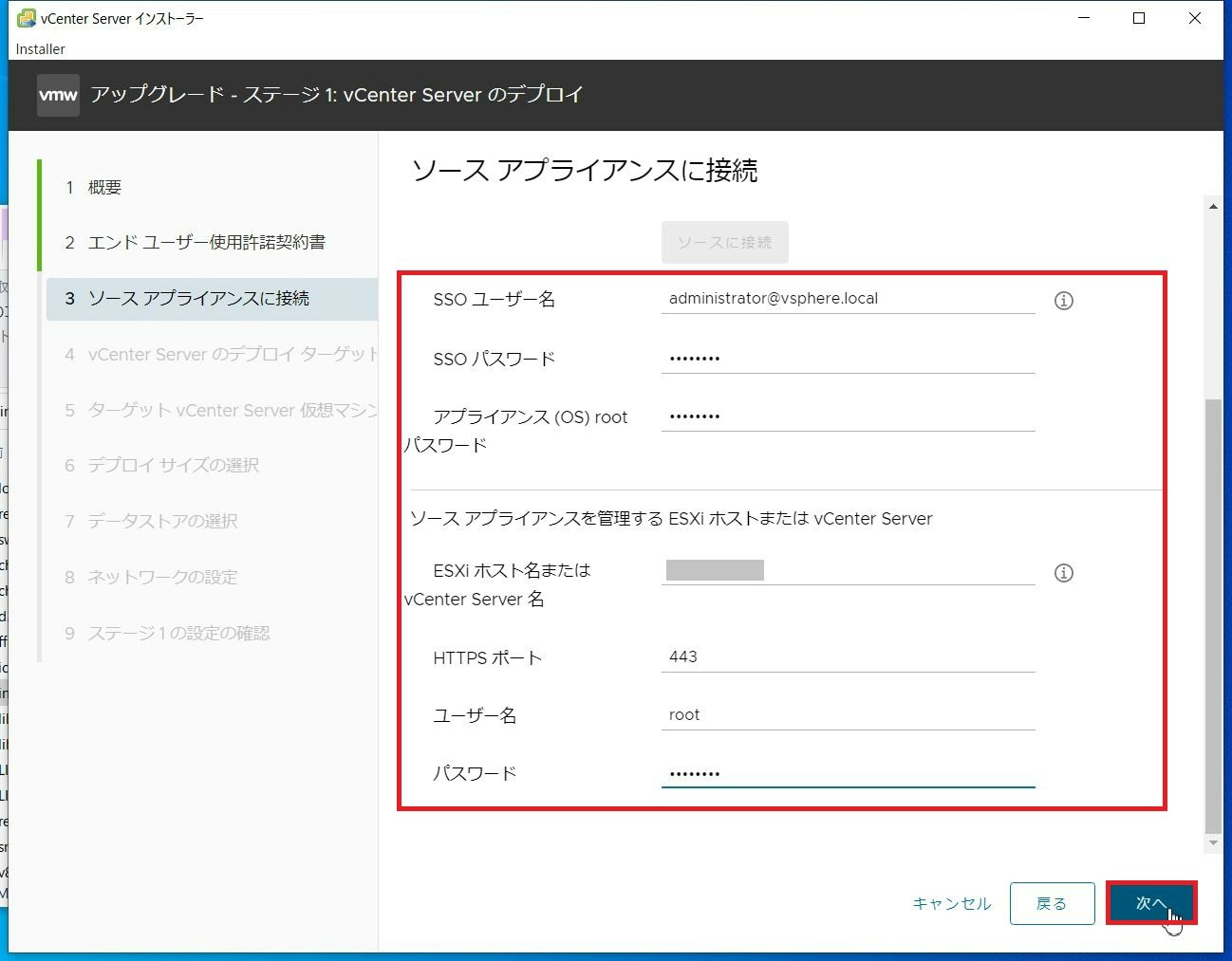Click the header title アップグレード - ステージ 1
Screen dimensions: 1232x961
(x=337, y=95)
